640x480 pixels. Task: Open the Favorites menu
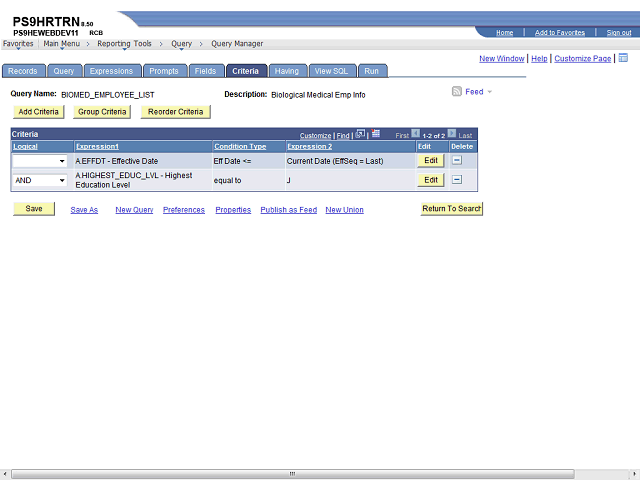(18, 44)
